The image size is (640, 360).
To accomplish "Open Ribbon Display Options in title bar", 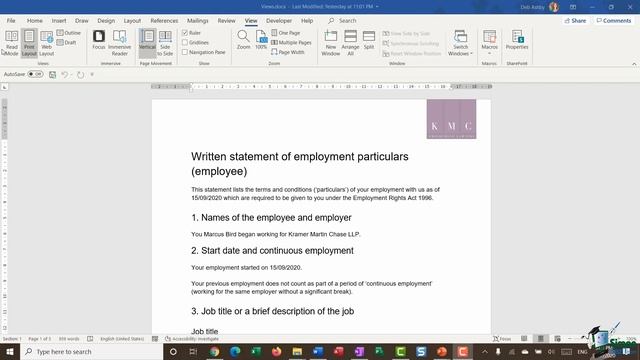I will 573,7.
